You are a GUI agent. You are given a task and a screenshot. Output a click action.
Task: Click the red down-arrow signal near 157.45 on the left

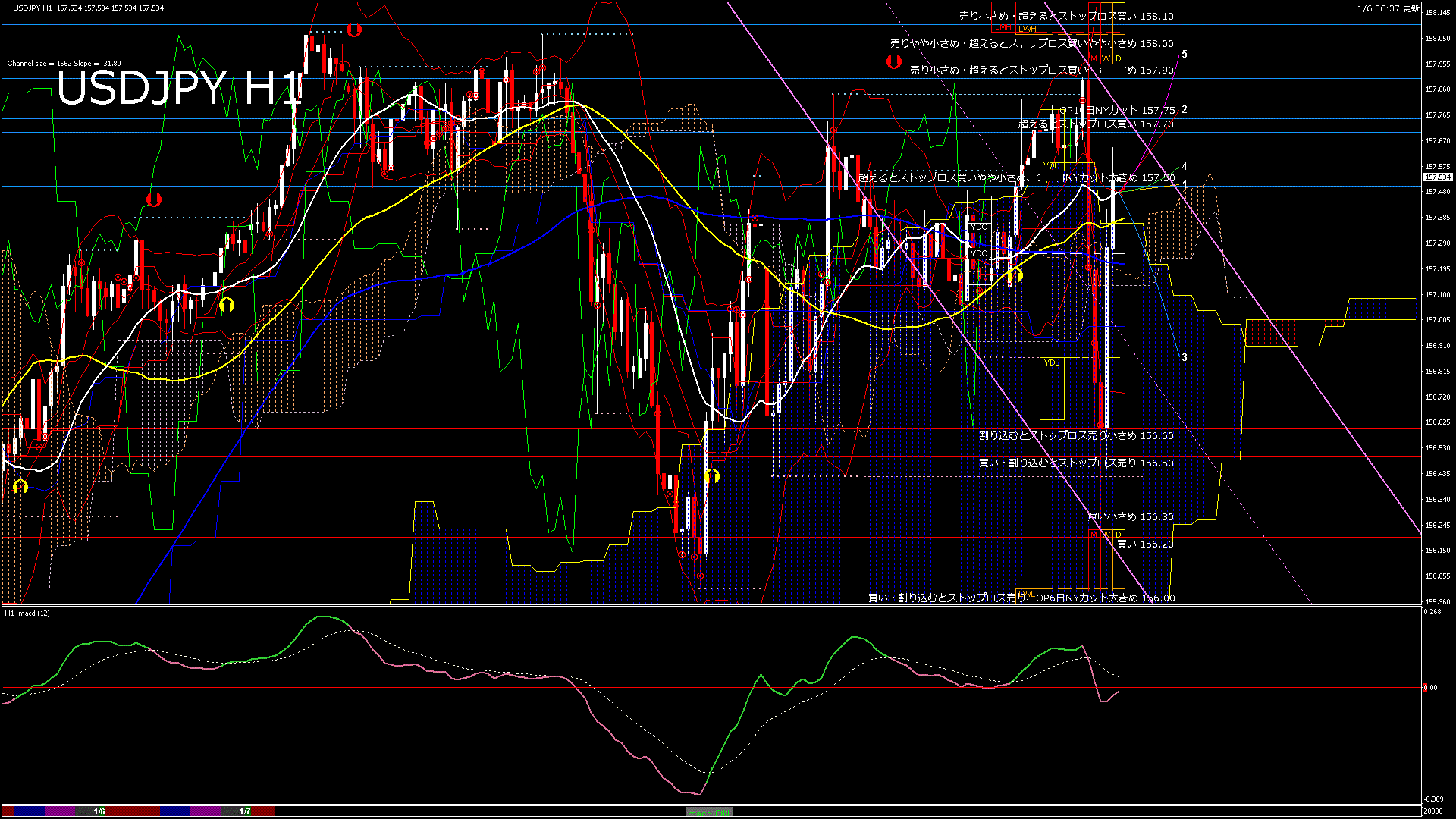[x=154, y=200]
